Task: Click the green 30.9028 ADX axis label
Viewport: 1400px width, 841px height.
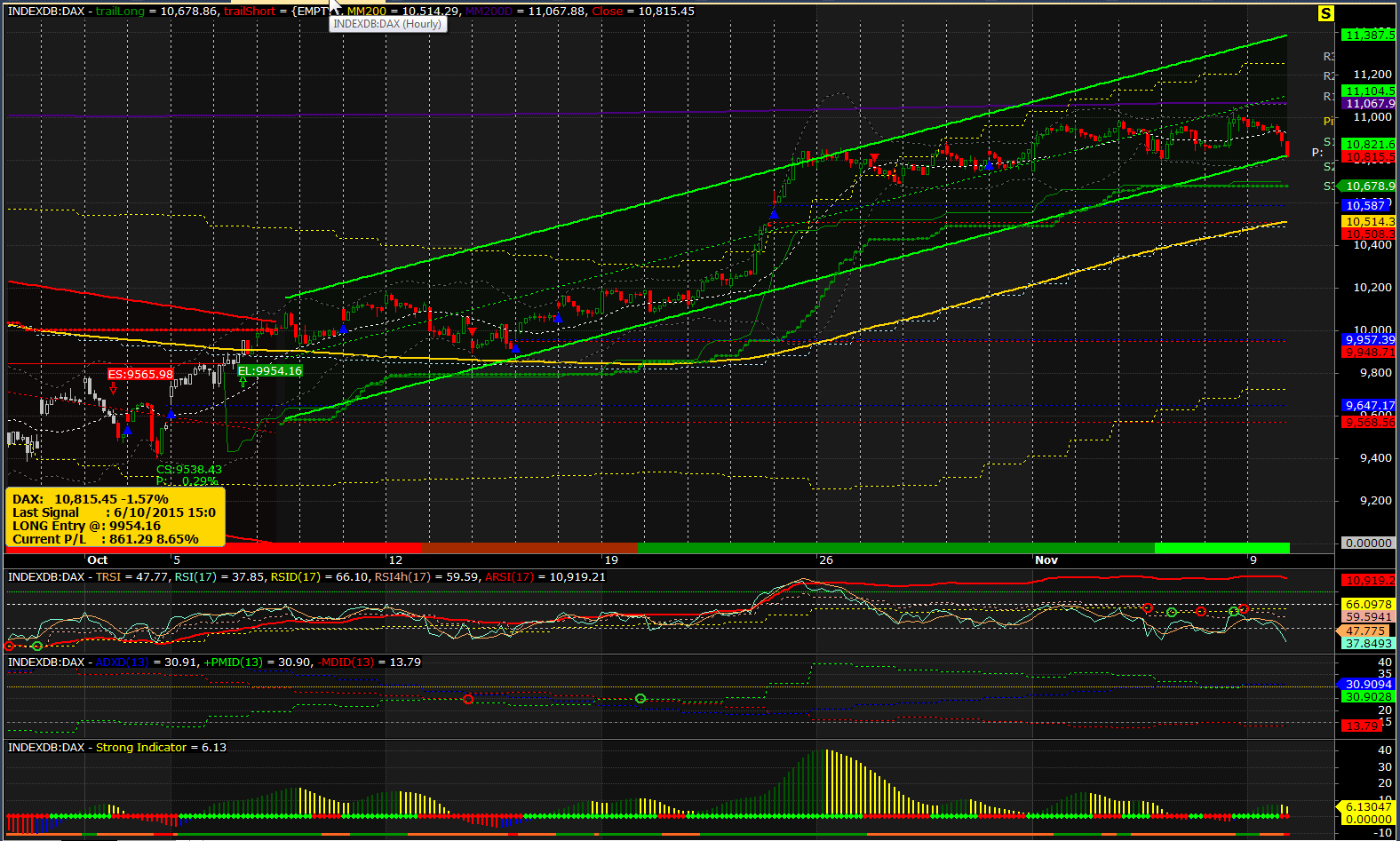Action: [x=1368, y=697]
